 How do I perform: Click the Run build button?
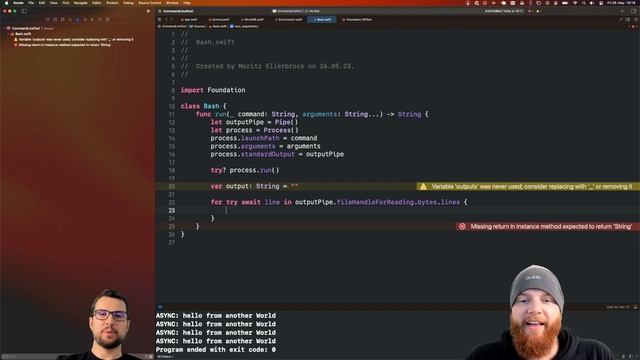click(x=148, y=11)
